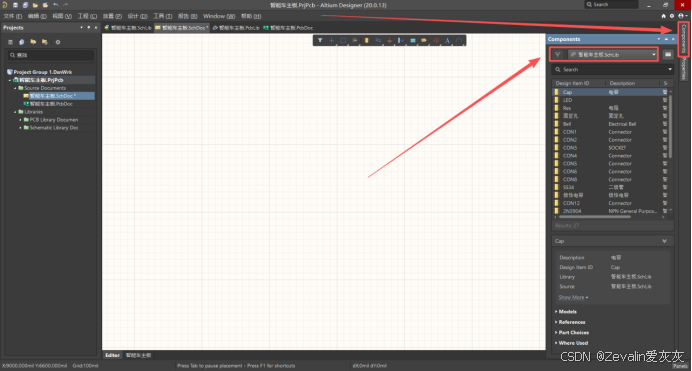Open the vertical Components side tab
Screen dimensions: 692x371
pyautogui.click(x=684, y=39)
